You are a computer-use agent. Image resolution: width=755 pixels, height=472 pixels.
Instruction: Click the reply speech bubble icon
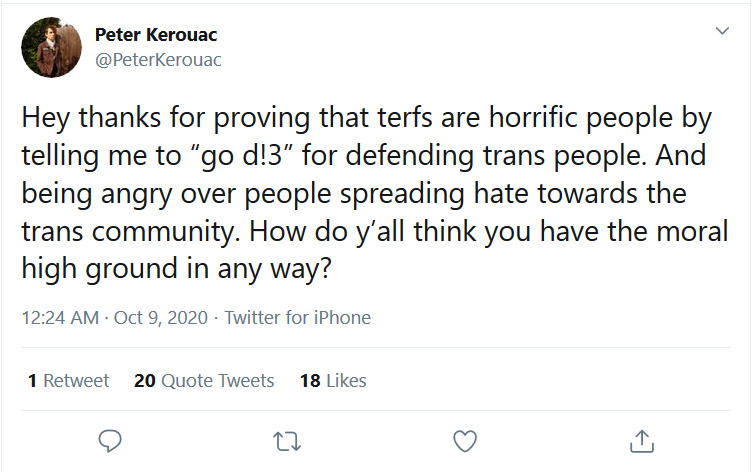pos(110,441)
